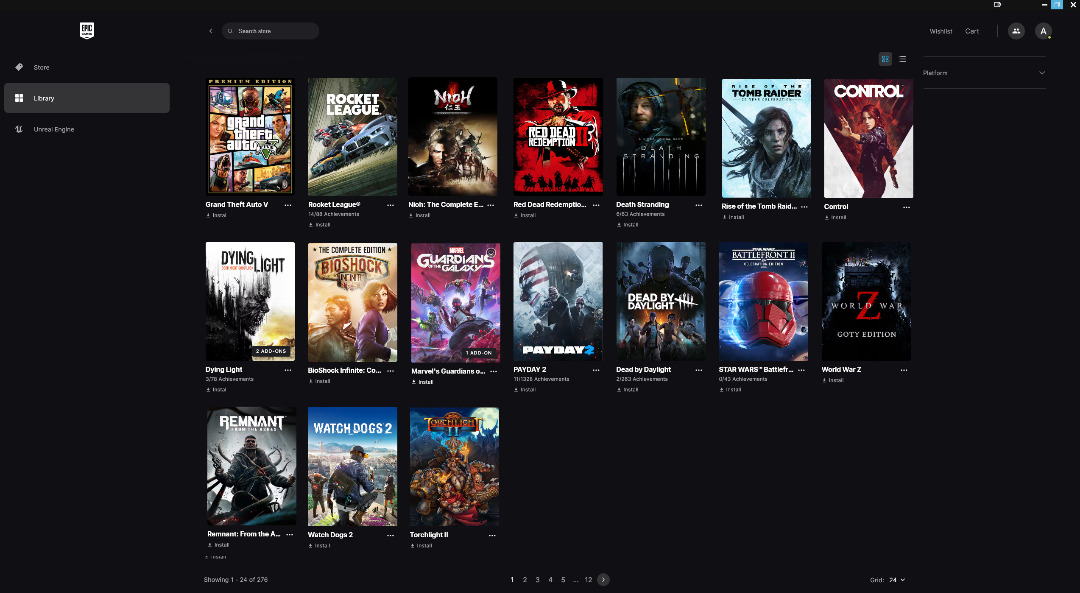Open Dying Light cover with 2 add-ons
Screen dimensions: 1080x593
[250, 301]
